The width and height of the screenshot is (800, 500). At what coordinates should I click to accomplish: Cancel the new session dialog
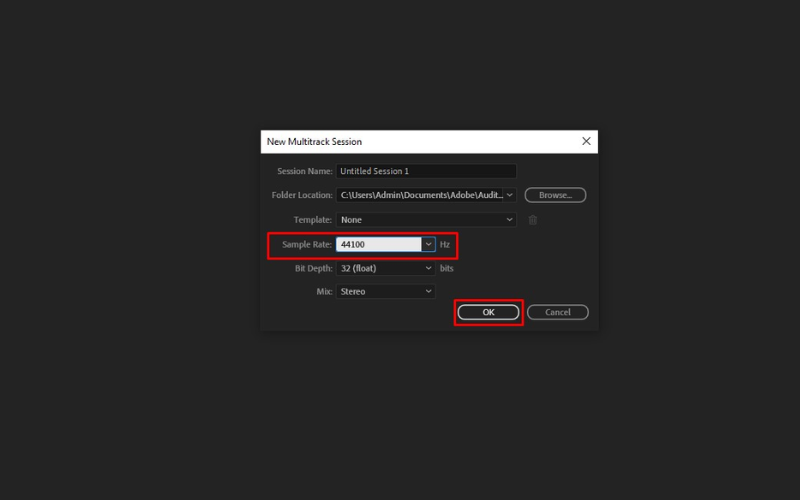[558, 313]
